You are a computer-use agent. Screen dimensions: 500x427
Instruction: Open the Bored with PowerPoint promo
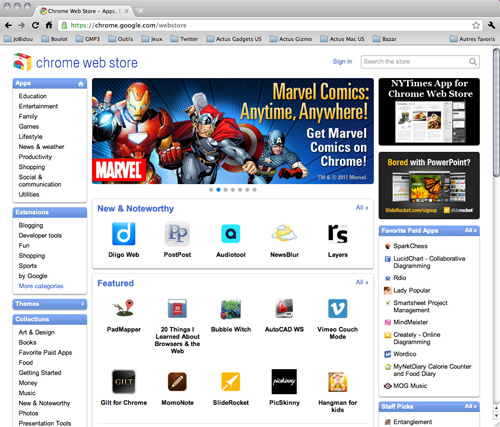(x=429, y=186)
